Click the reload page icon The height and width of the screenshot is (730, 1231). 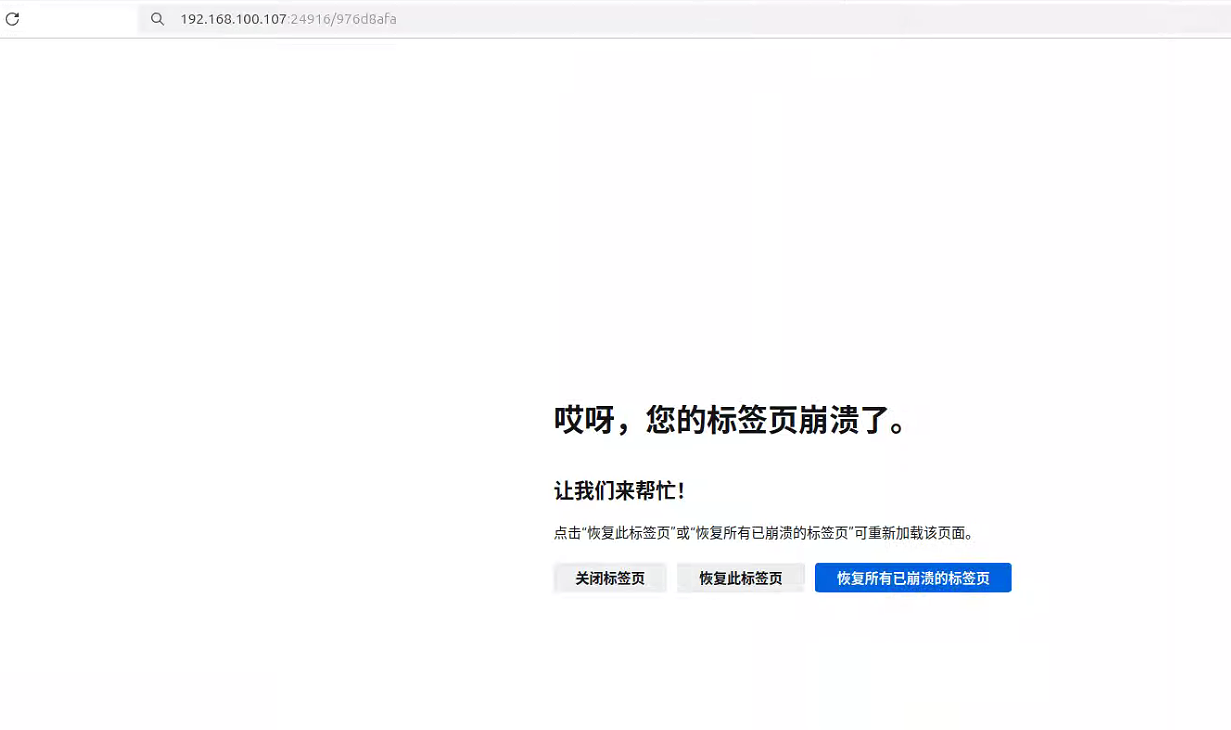tap(12, 19)
